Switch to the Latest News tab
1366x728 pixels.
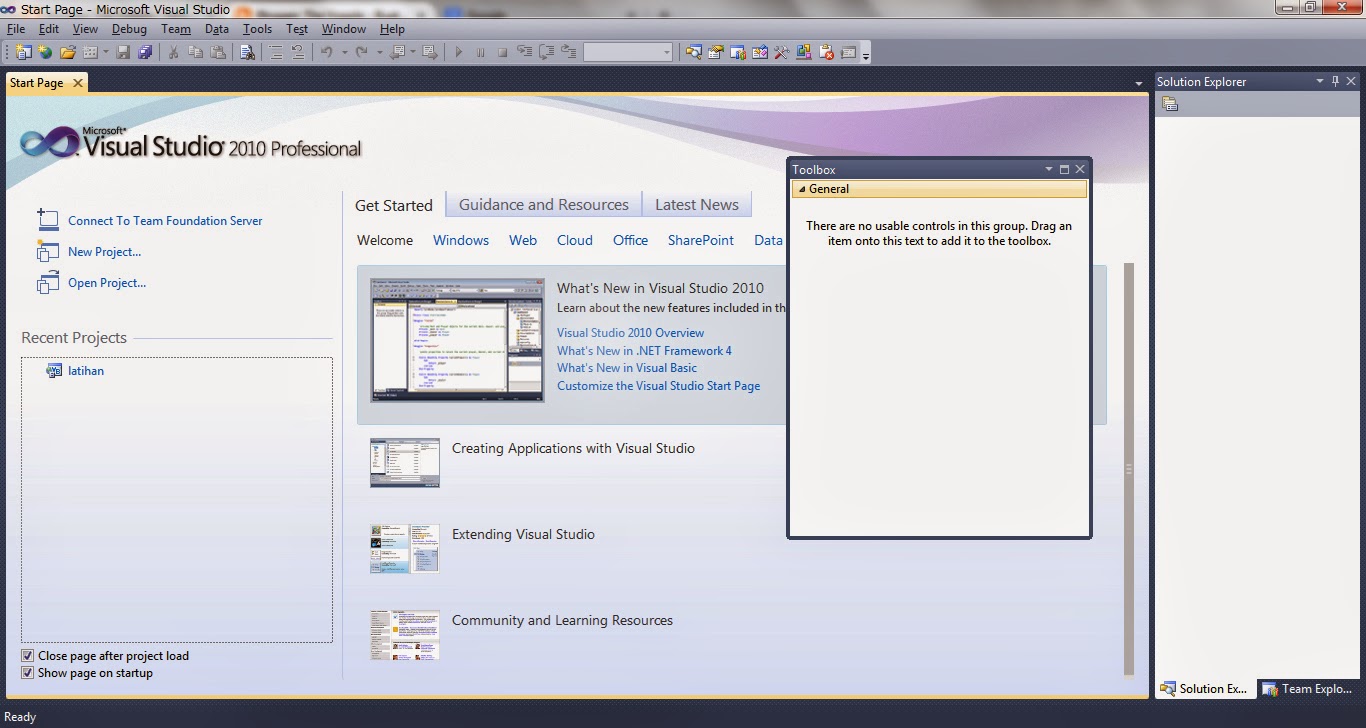[x=697, y=204]
